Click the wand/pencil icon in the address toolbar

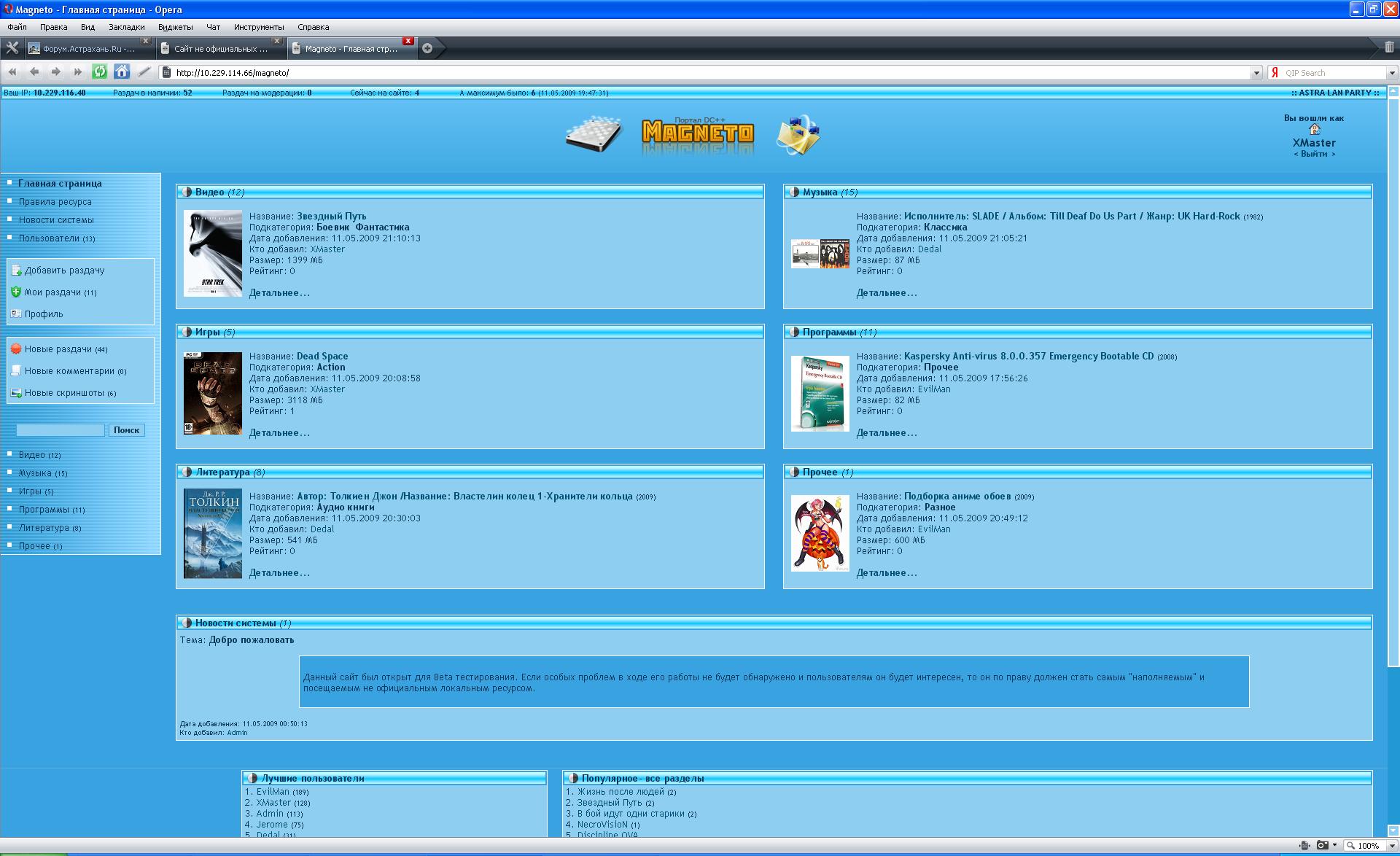point(144,71)
